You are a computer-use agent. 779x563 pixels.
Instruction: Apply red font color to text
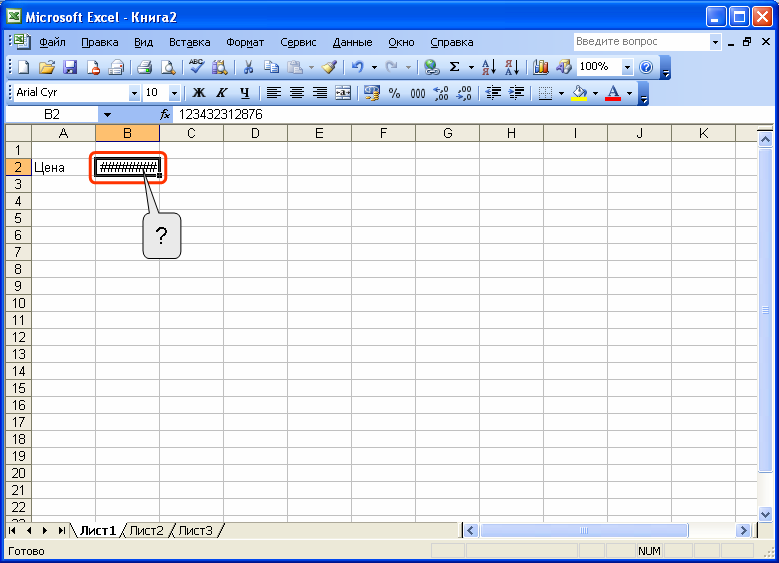[613, 93]
